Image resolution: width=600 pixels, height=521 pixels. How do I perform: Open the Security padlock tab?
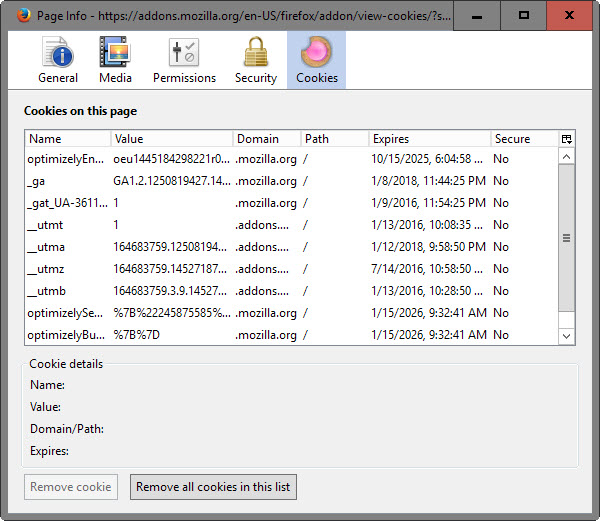(x=256, y=60)
